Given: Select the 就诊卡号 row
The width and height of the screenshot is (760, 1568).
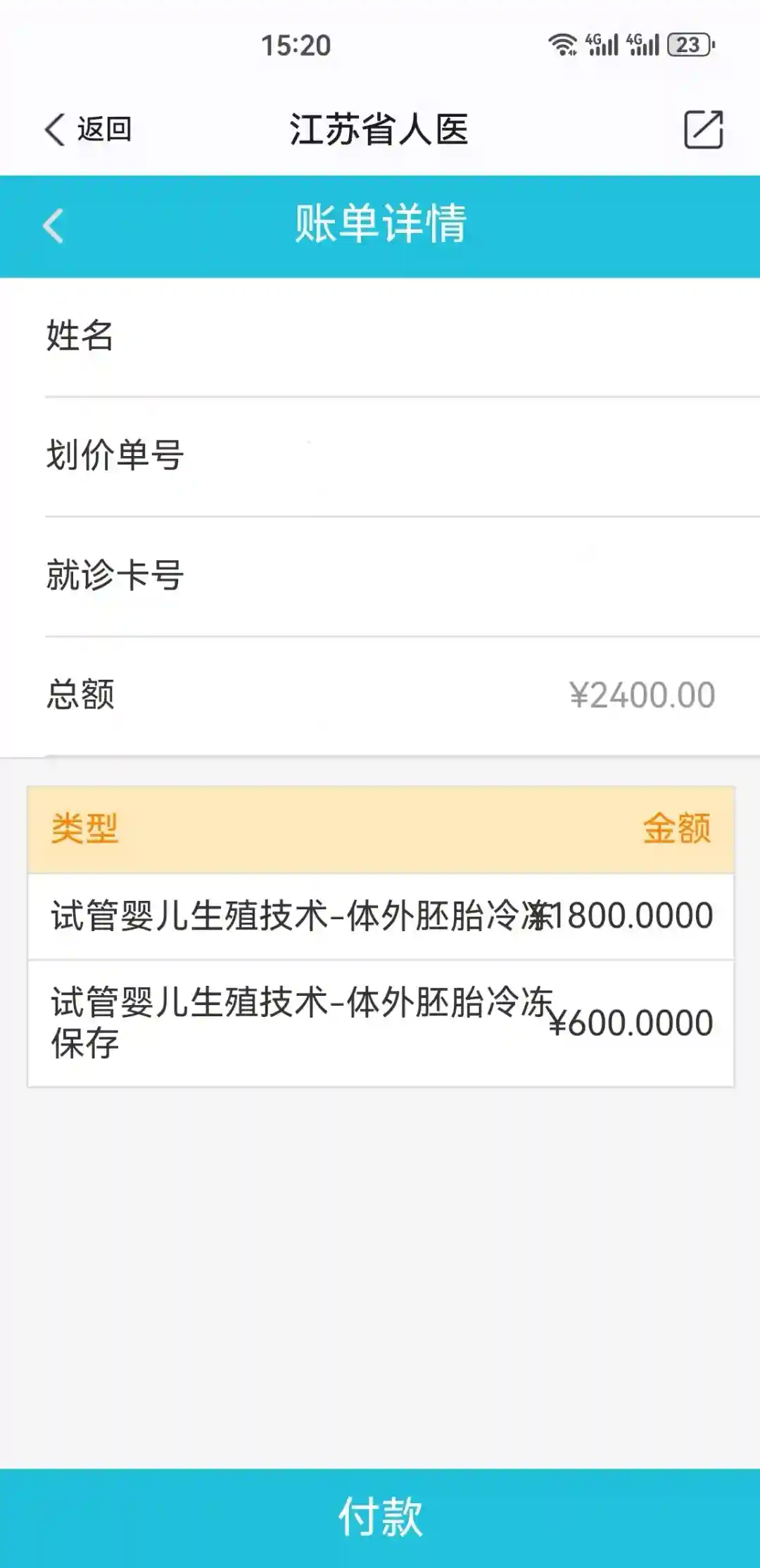Looking at the screenshot, I should (380, 575).
